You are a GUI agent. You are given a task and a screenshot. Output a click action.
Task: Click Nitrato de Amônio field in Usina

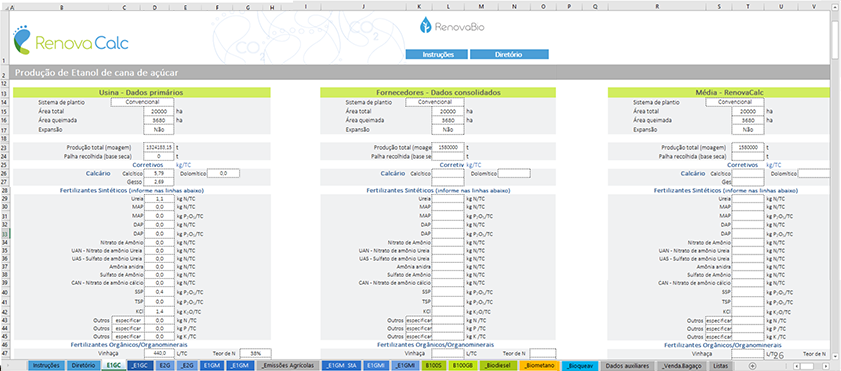pyautogui.click(x=159, y=243)
